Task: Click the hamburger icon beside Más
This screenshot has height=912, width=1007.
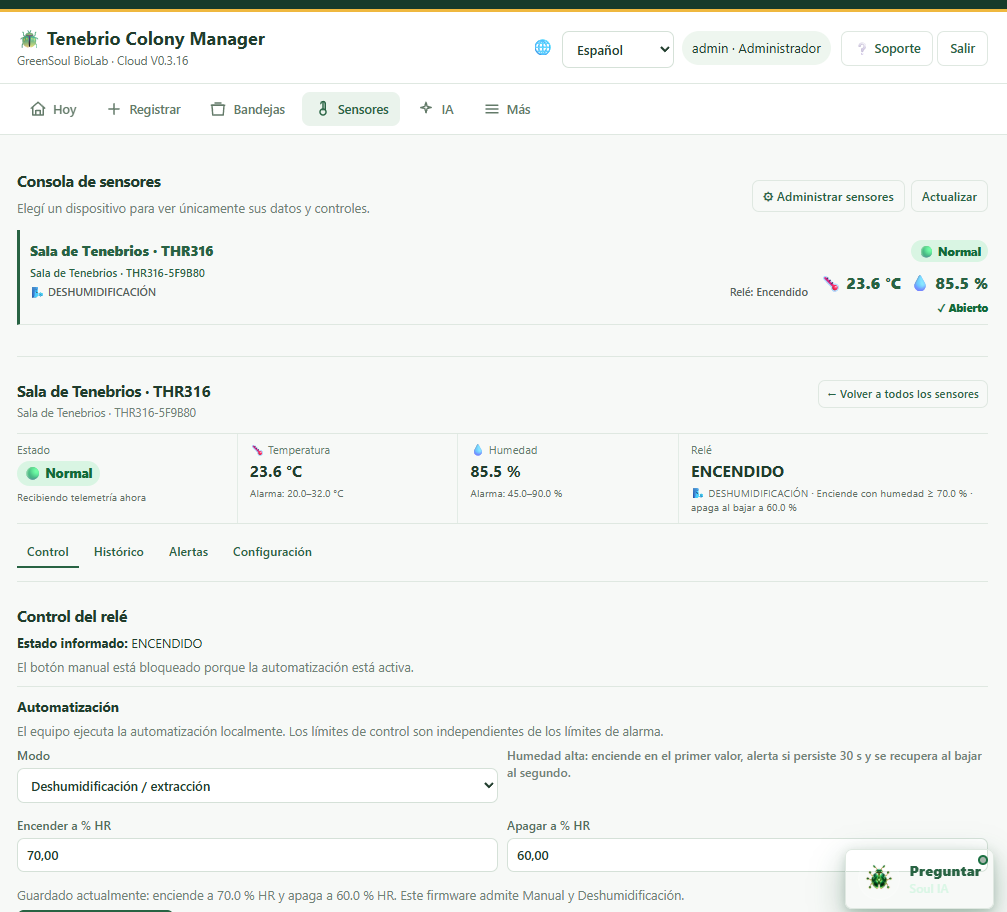Action: click(491, 109)
